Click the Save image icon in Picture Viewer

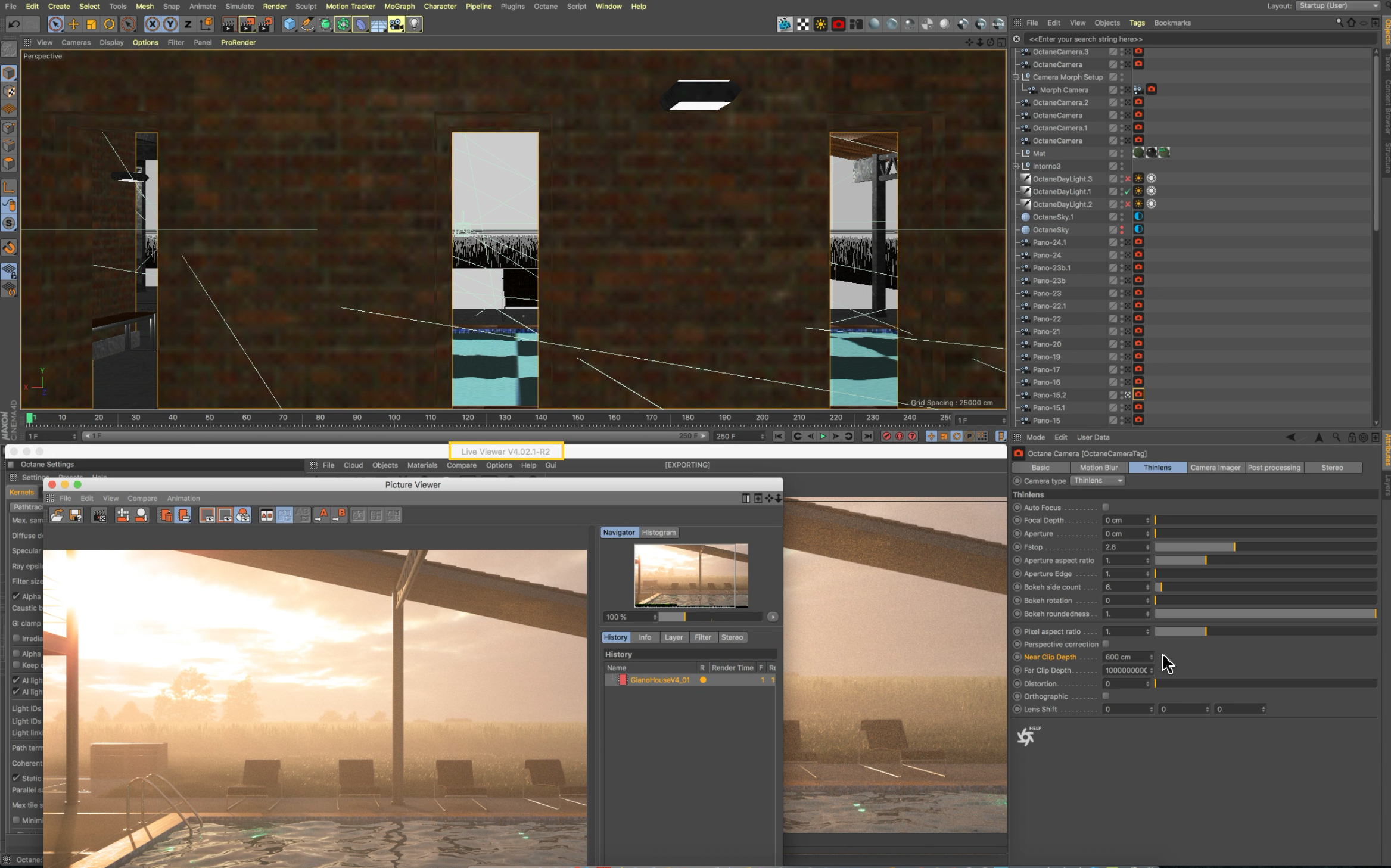coord(76,515)
